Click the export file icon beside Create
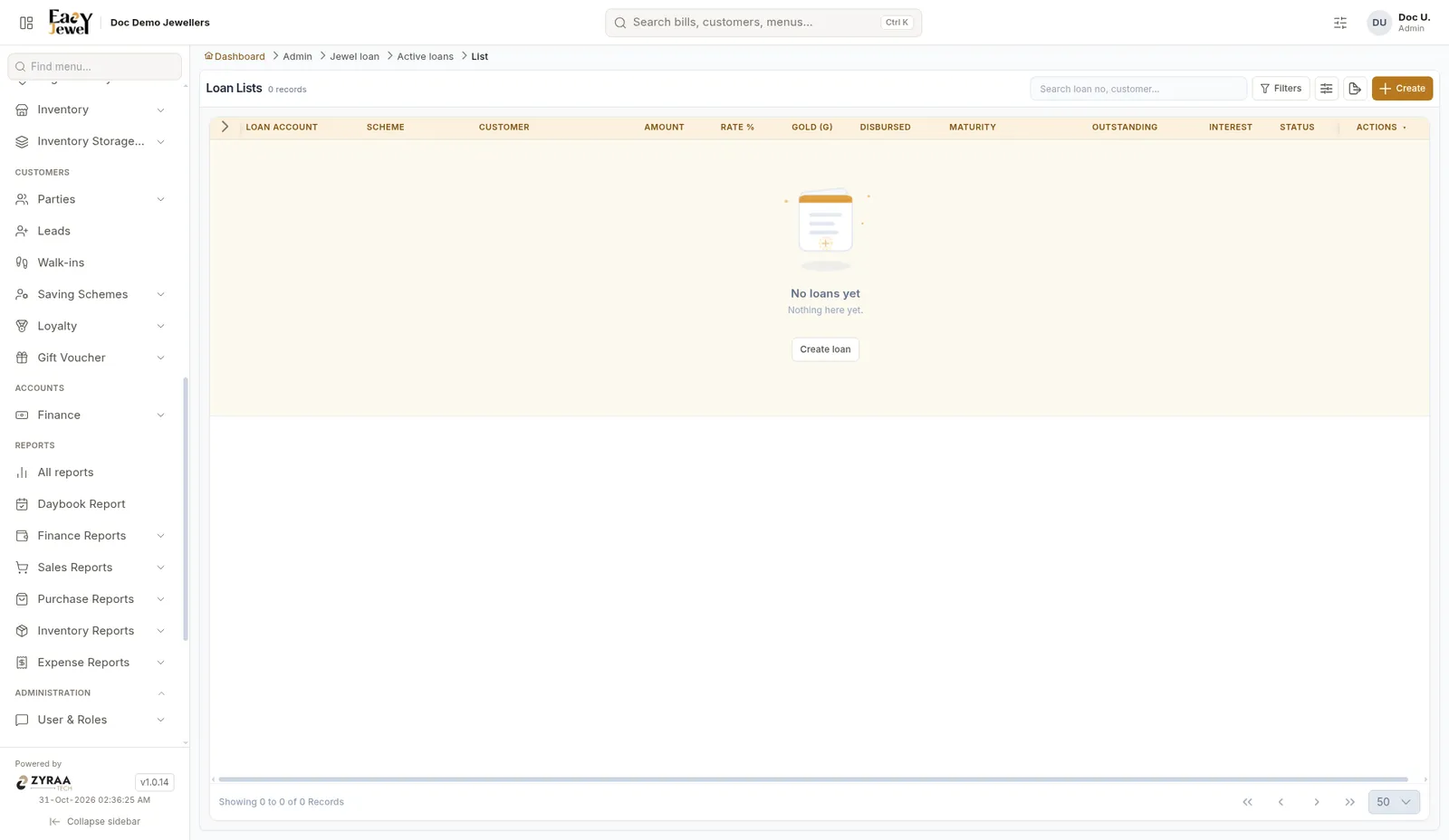Image resolution: width=1449 pixels, height=840 pixels. click(1355, 89)
